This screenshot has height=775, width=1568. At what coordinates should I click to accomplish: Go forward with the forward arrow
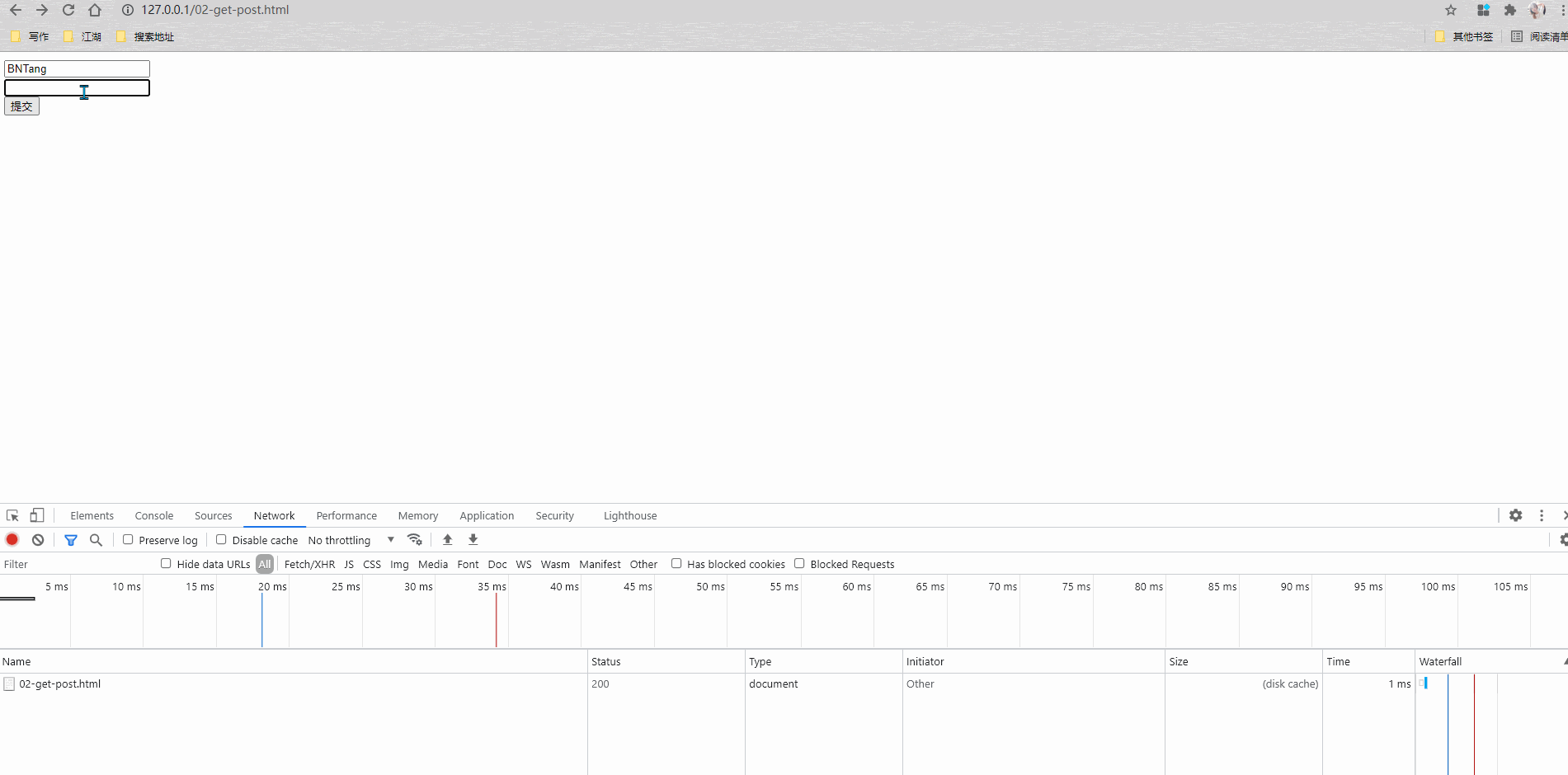tap(42, 10)
